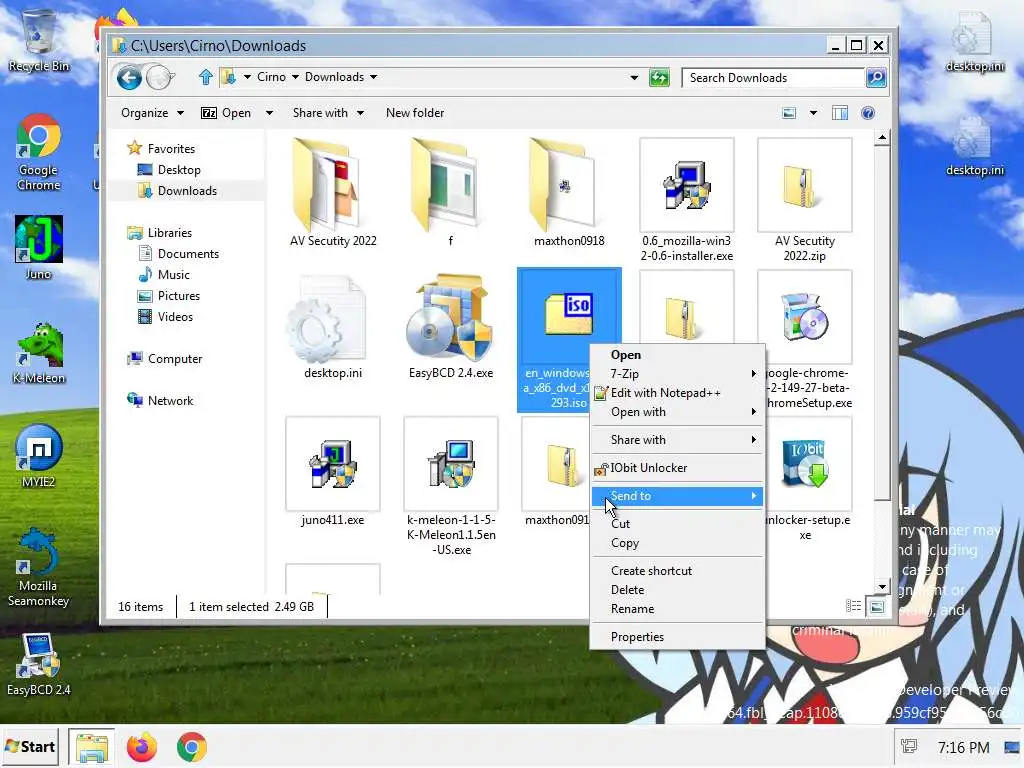Select the AV Secutity 2022 folder
This screenshot has width=1024, height=768.
[x=333, y=193]
